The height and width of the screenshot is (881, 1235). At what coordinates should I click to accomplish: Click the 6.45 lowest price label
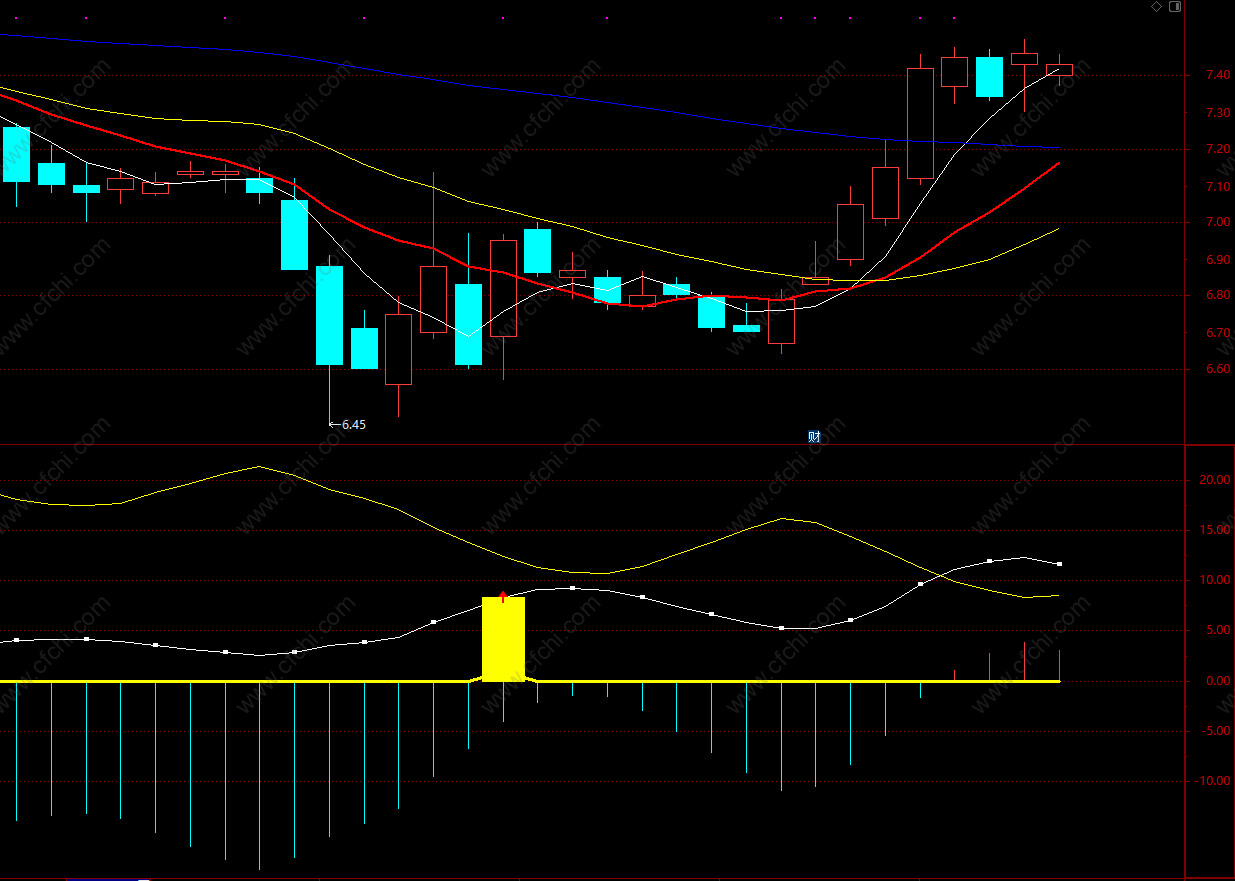[x=354, y=424]
